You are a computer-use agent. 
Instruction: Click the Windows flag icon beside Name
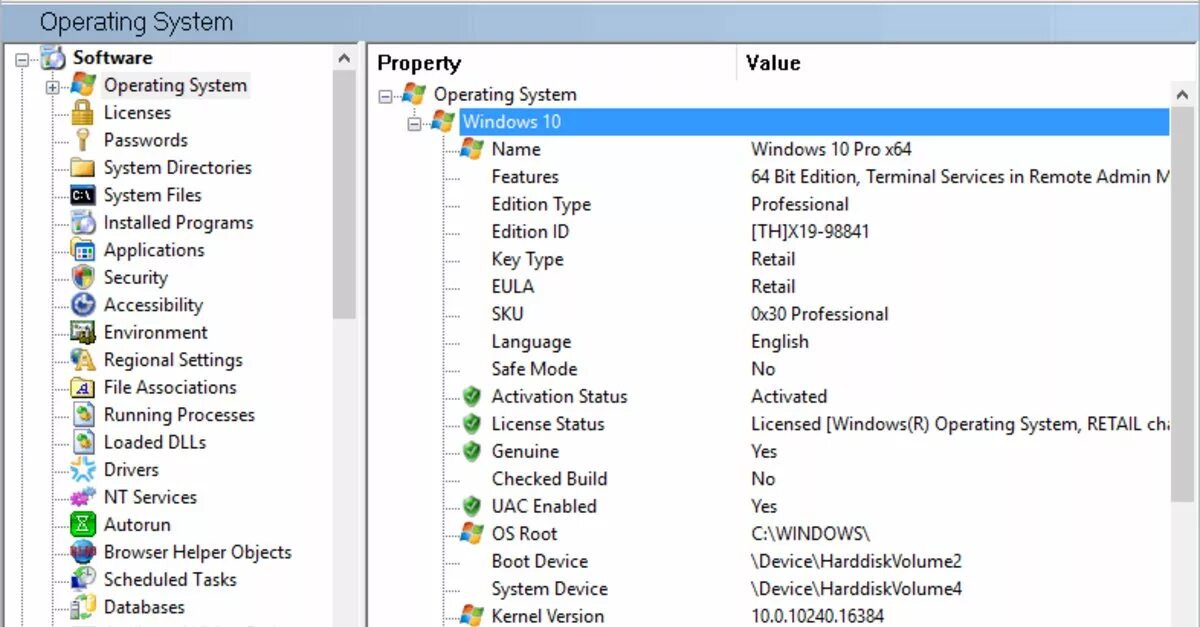[x=471, y=150]
